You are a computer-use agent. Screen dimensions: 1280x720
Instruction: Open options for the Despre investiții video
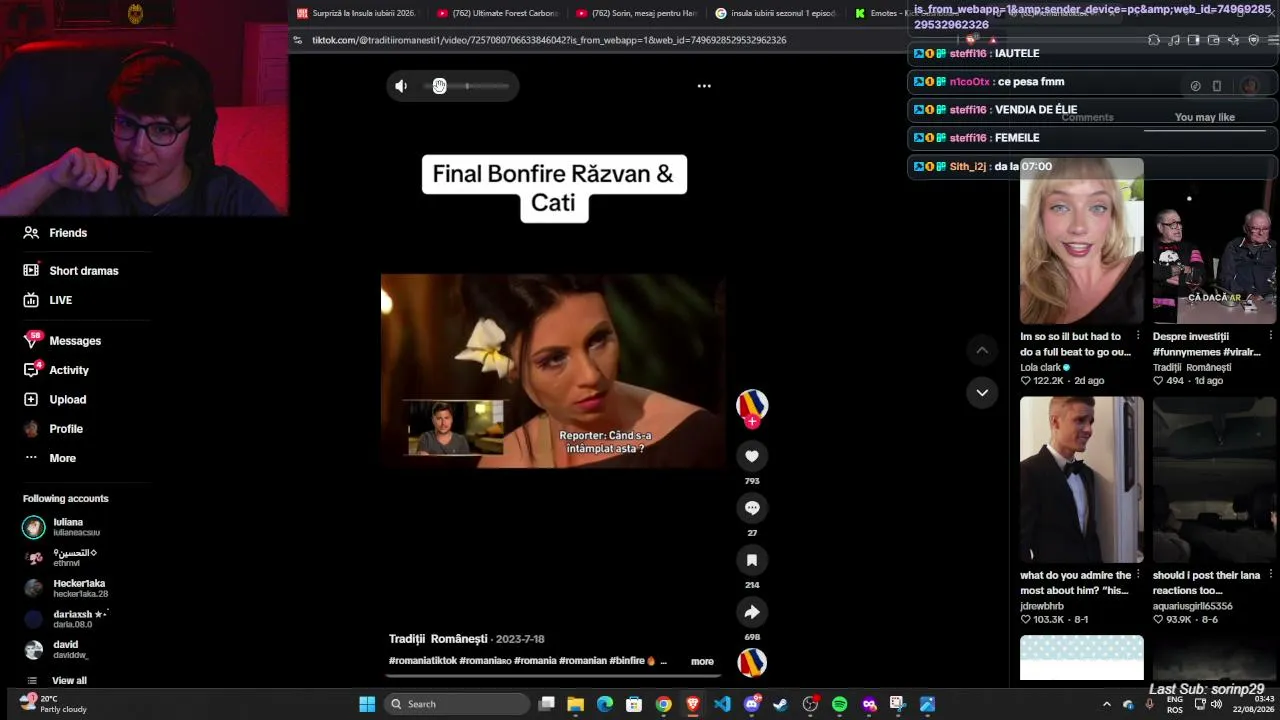tap(1271, 336)
